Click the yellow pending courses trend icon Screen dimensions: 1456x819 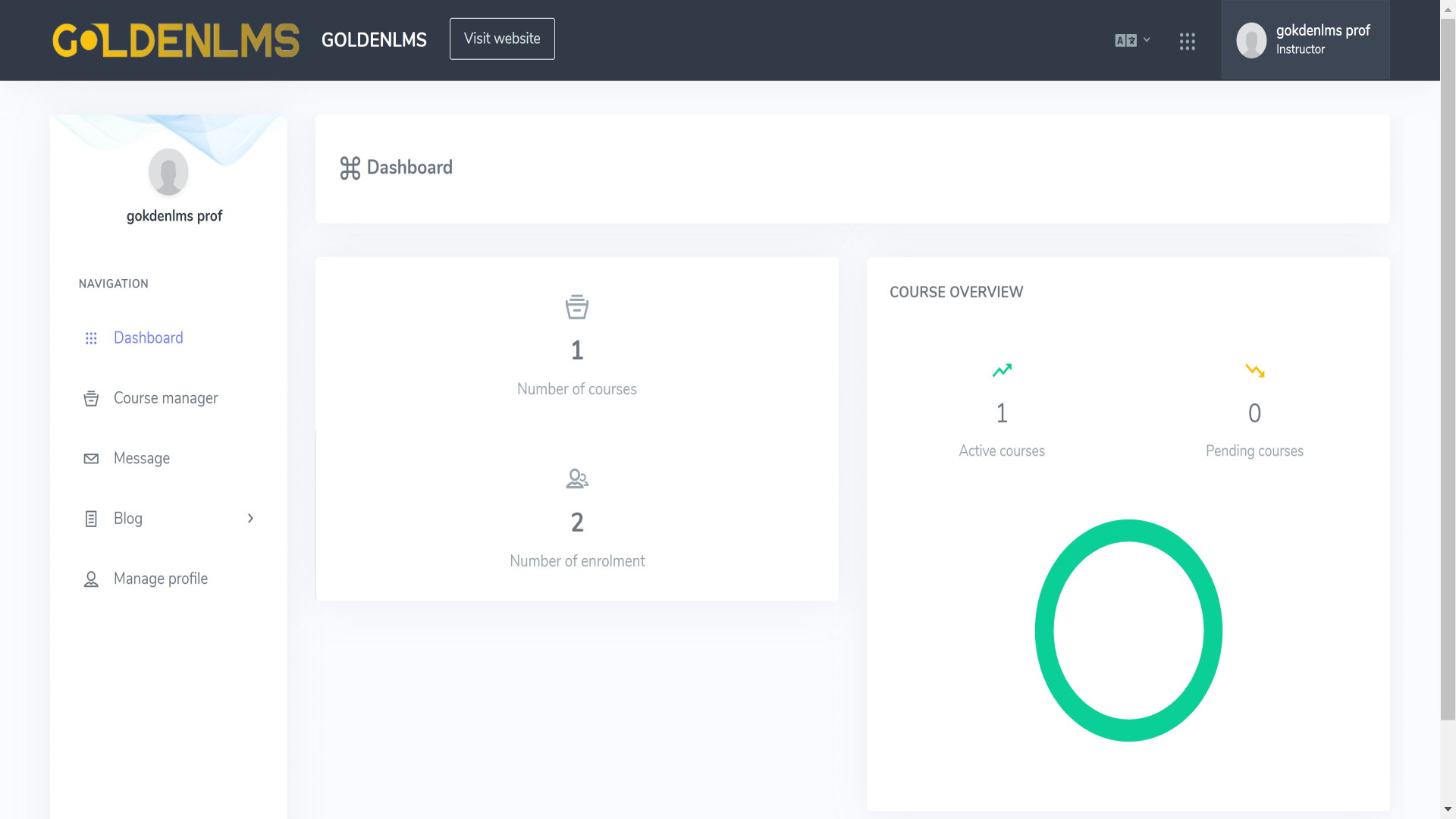coord(1255,371)
